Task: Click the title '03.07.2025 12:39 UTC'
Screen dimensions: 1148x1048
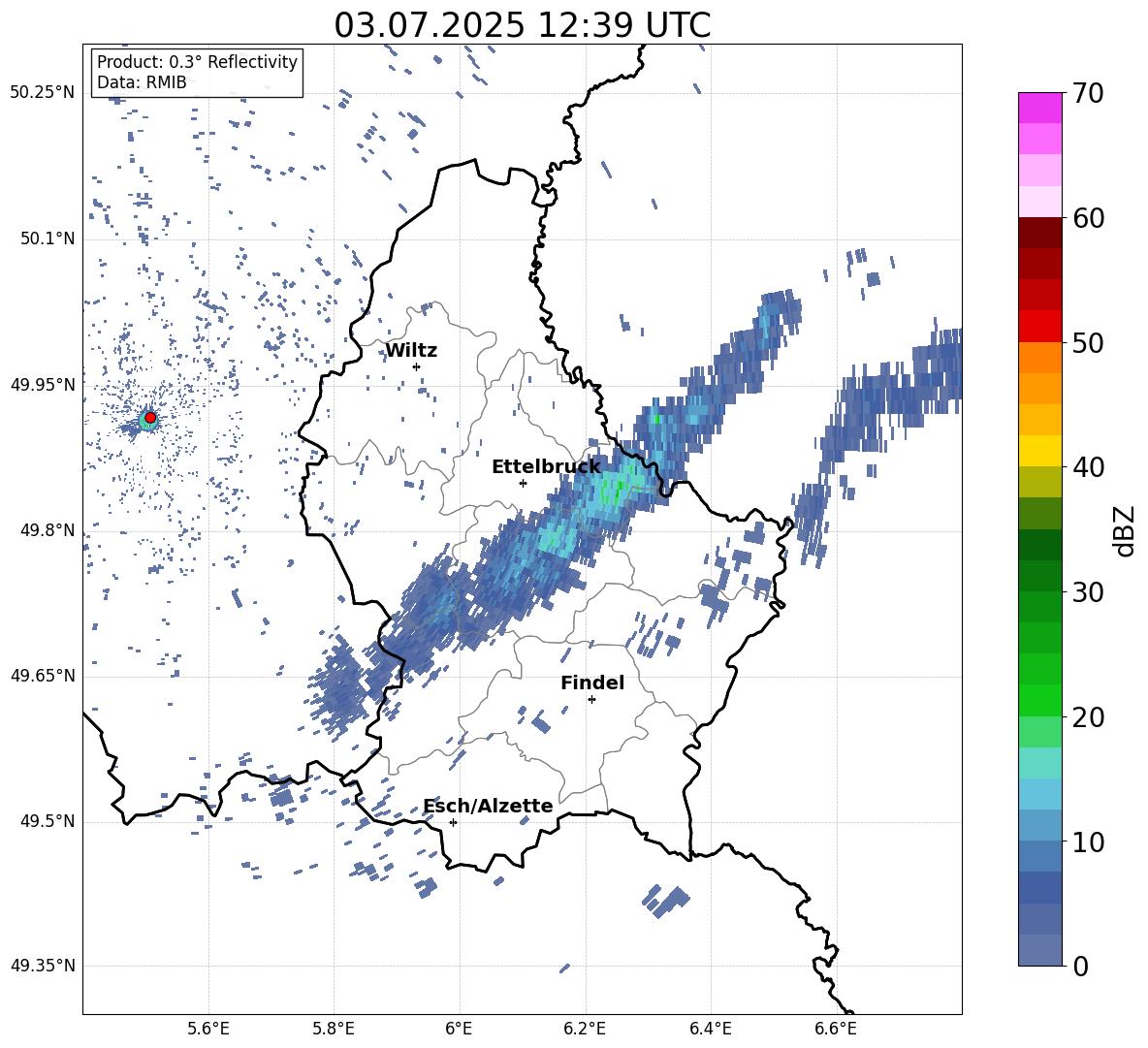Action: 522,25
